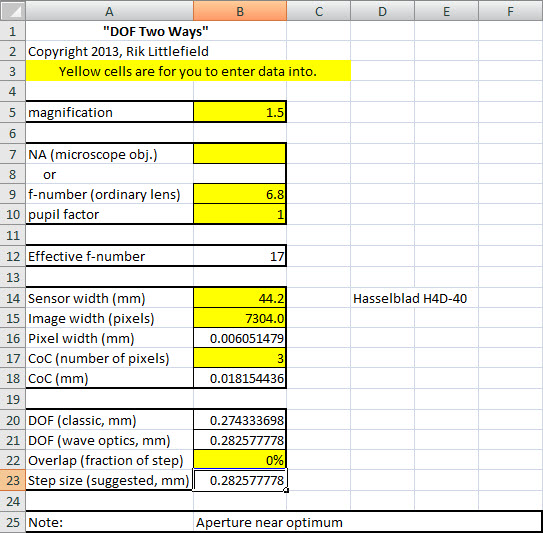This screenshot has width=543, height=533.
Task: Select highlighted row 23 header
Action: coord(13,480)
